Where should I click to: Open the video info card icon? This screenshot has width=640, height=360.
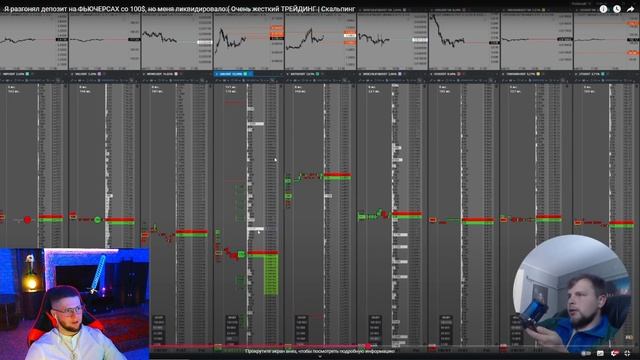tap(603, 9)
